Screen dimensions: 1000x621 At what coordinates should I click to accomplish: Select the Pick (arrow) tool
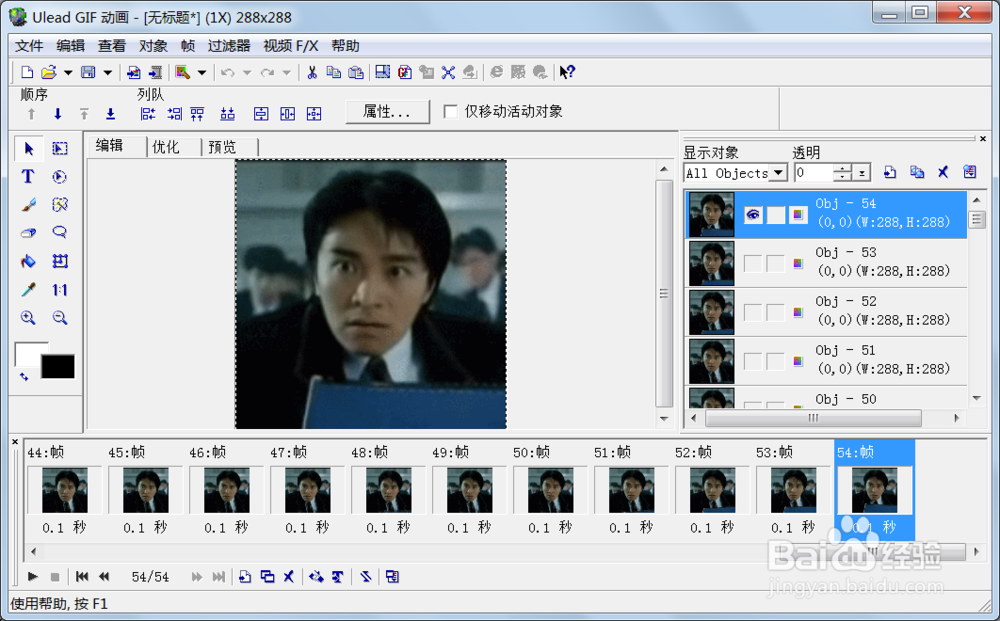pyautogui.click(x=29, y=149)
